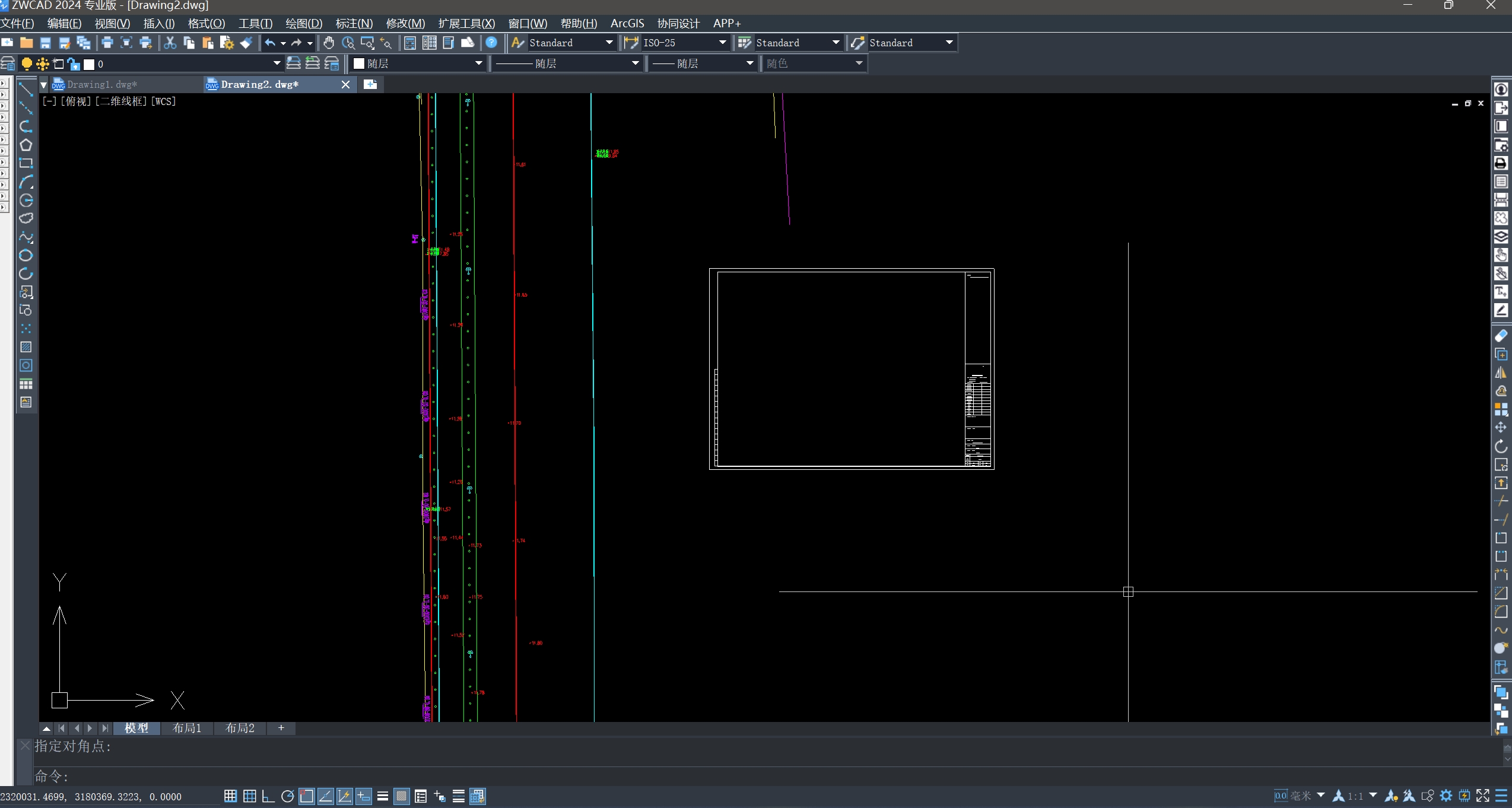Switch to 模型 (Model) tab

[137, 727]
